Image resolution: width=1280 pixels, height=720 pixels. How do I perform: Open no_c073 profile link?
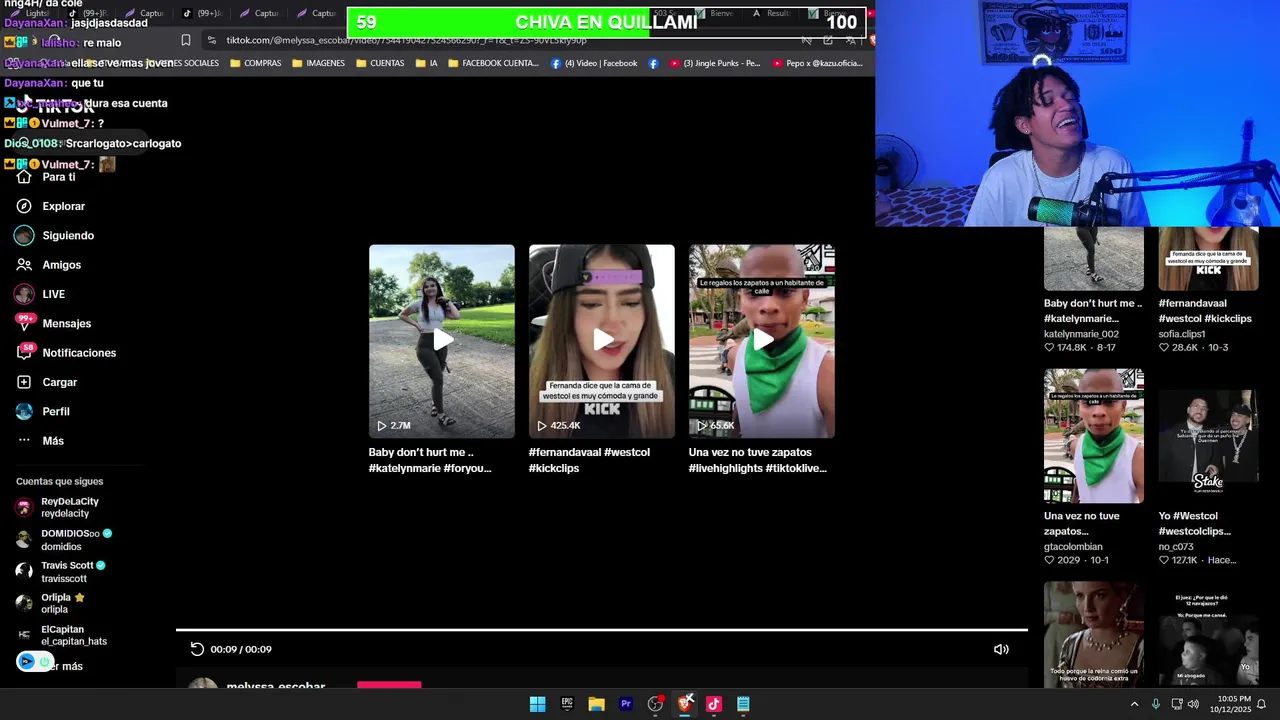[1176, 547]
